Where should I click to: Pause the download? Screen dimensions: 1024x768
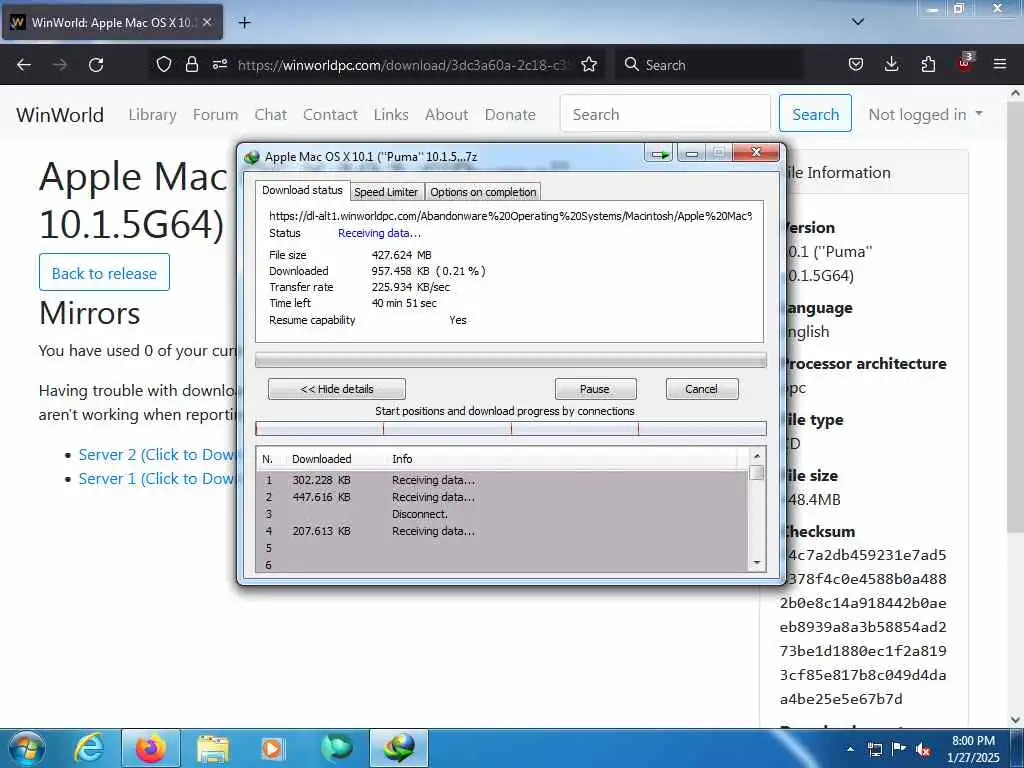point(595,389)
